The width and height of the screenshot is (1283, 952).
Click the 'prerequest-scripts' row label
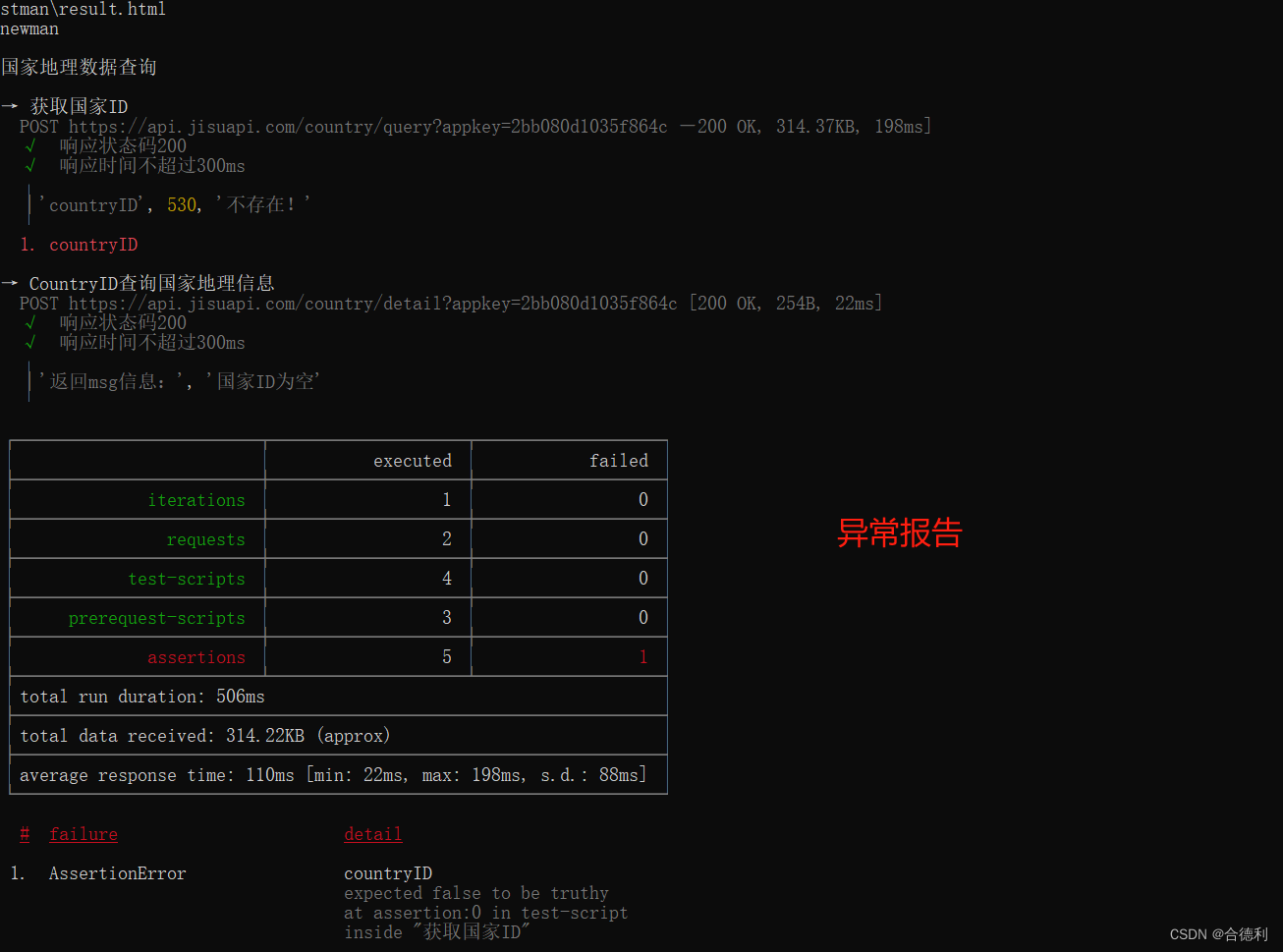[157, 618]
